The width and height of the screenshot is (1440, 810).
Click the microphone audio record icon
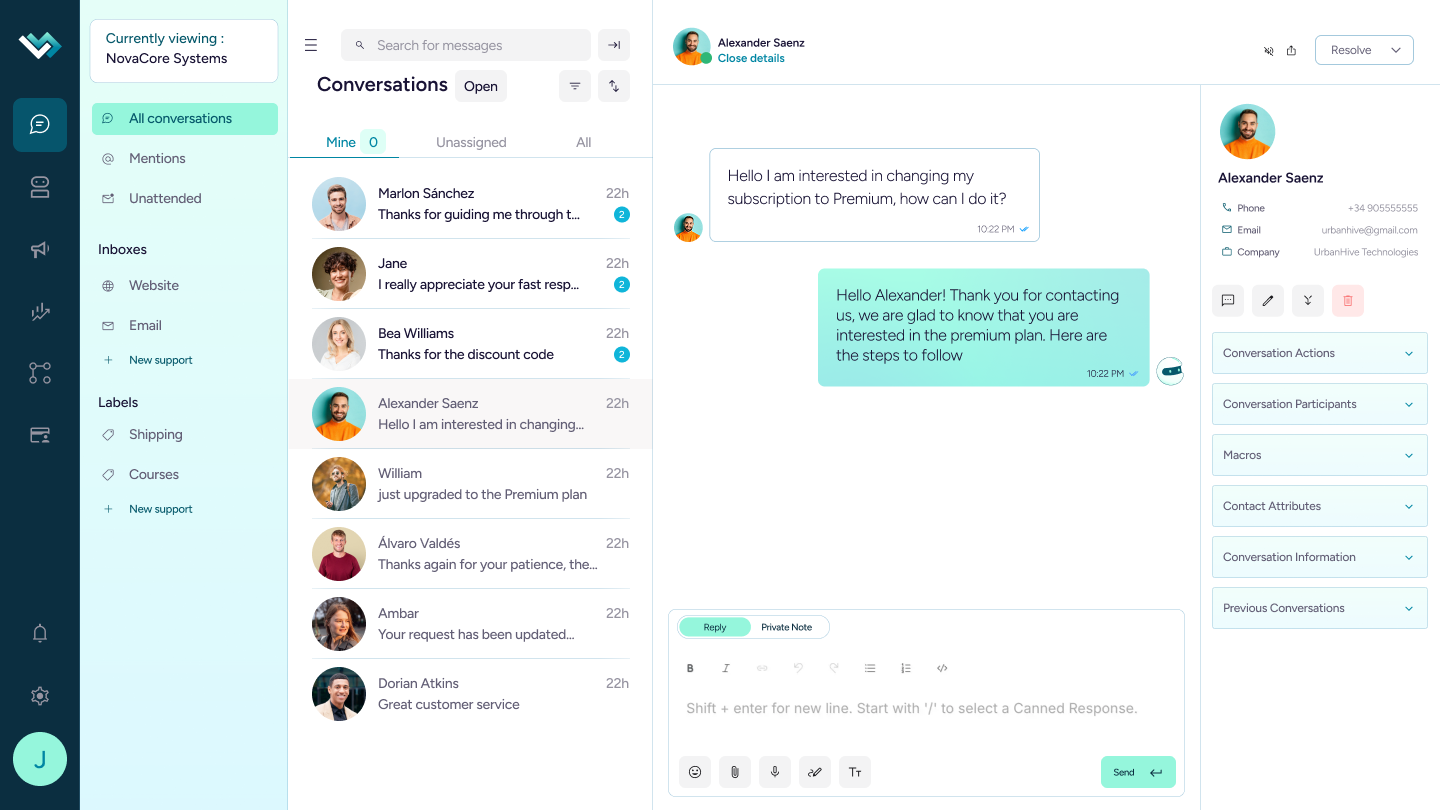[x=774, y=772]
